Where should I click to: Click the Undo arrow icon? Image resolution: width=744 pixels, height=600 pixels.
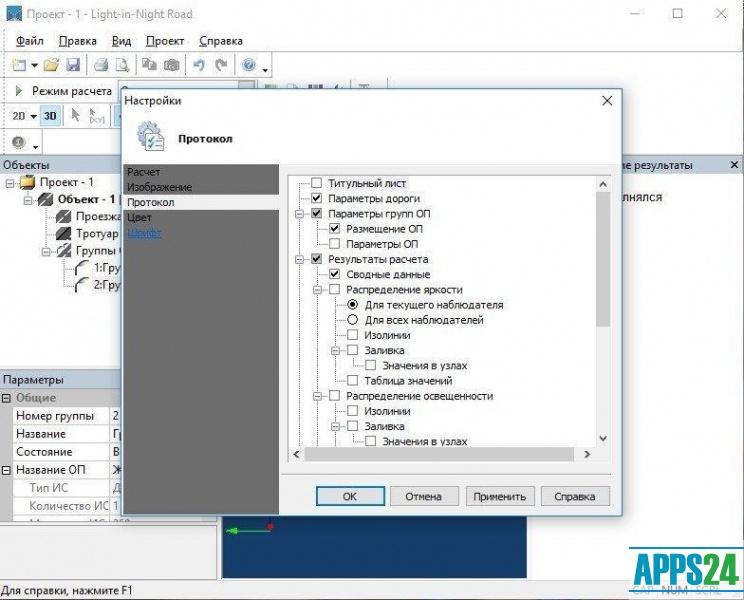pyautogui.click(x=198, y=65)
